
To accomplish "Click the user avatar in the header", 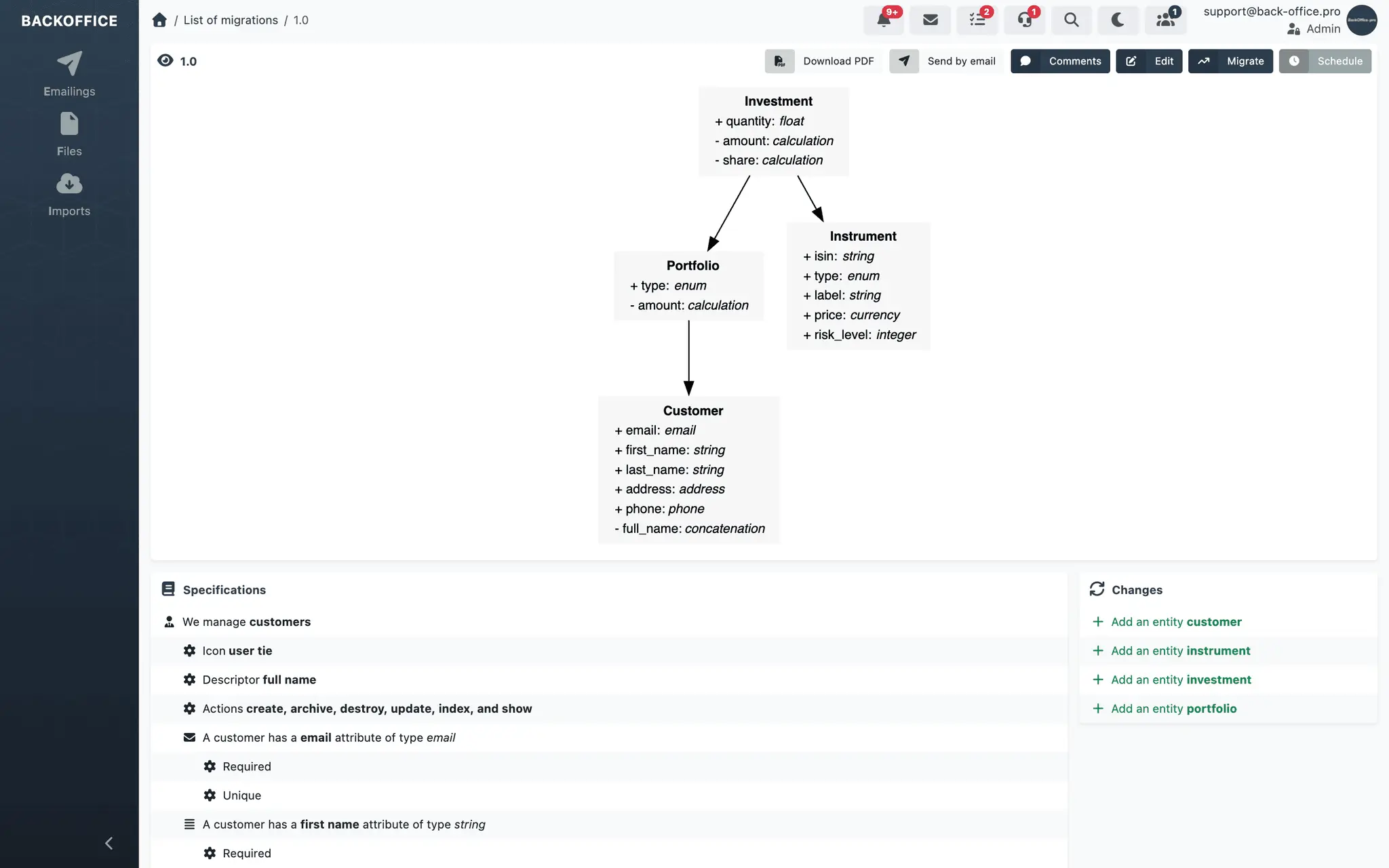I will [x=1361, y=20].
